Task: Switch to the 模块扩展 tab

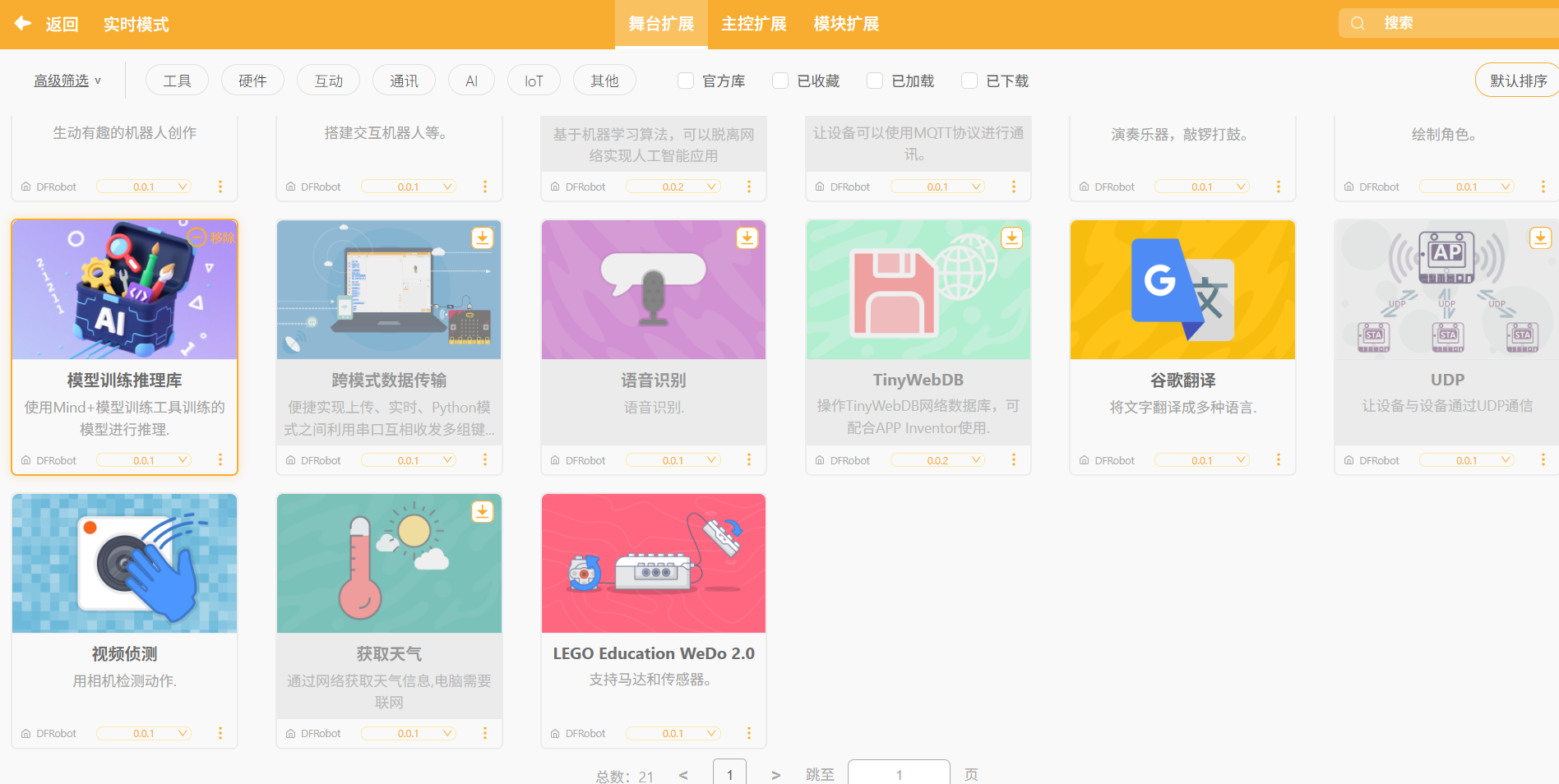Action: (846, 24)
